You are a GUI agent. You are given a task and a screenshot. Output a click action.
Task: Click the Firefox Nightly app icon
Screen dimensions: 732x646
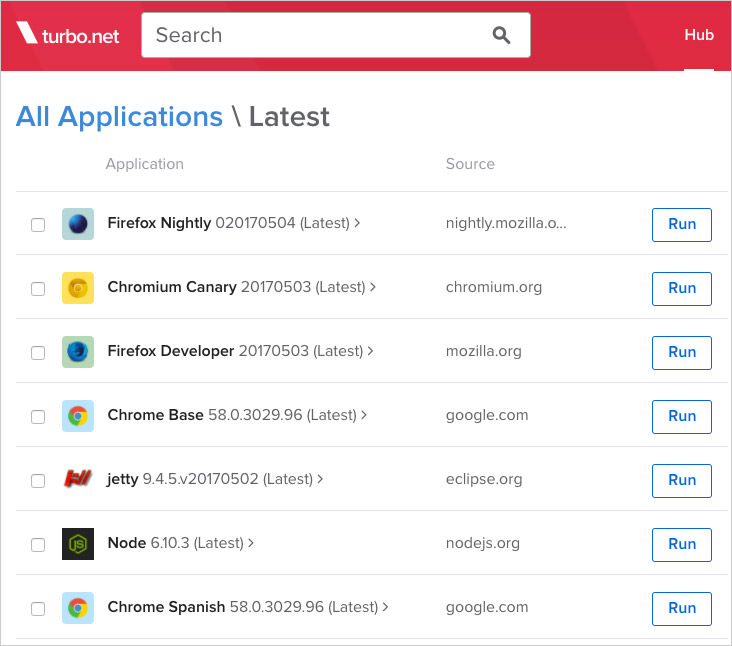click(x=78, y=224)
